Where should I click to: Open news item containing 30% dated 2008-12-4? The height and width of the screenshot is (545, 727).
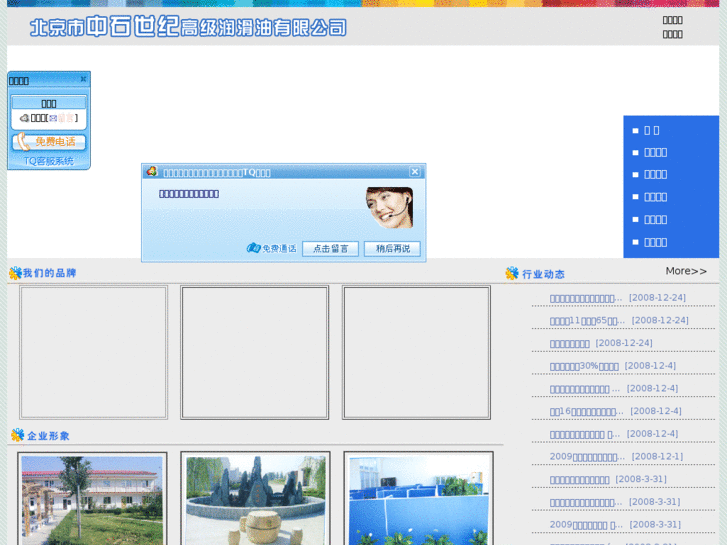584,366
